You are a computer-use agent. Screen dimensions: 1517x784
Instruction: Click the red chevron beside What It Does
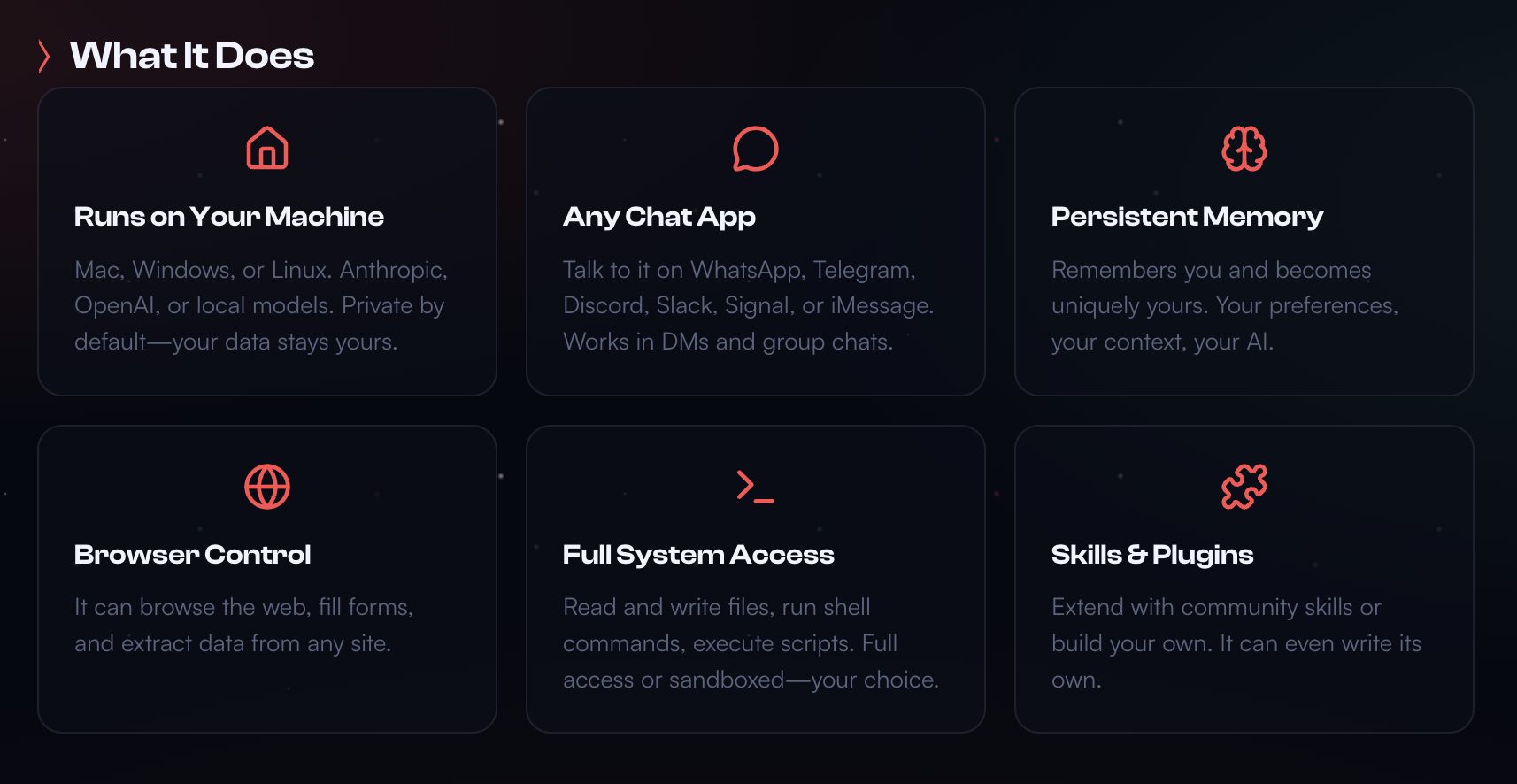point(44,56)
